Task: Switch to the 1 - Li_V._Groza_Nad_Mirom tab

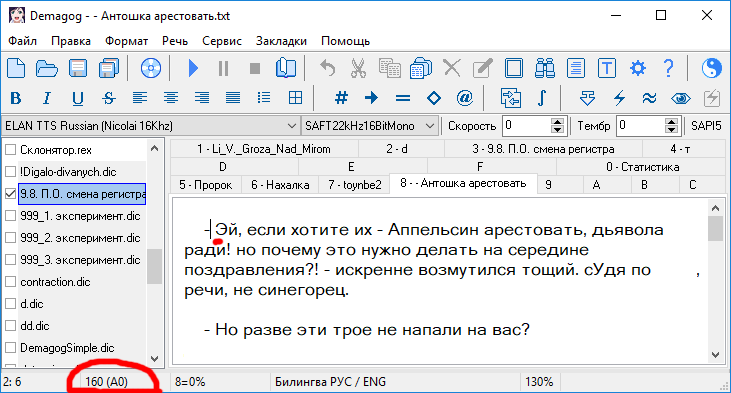Action: click(264, 149)
